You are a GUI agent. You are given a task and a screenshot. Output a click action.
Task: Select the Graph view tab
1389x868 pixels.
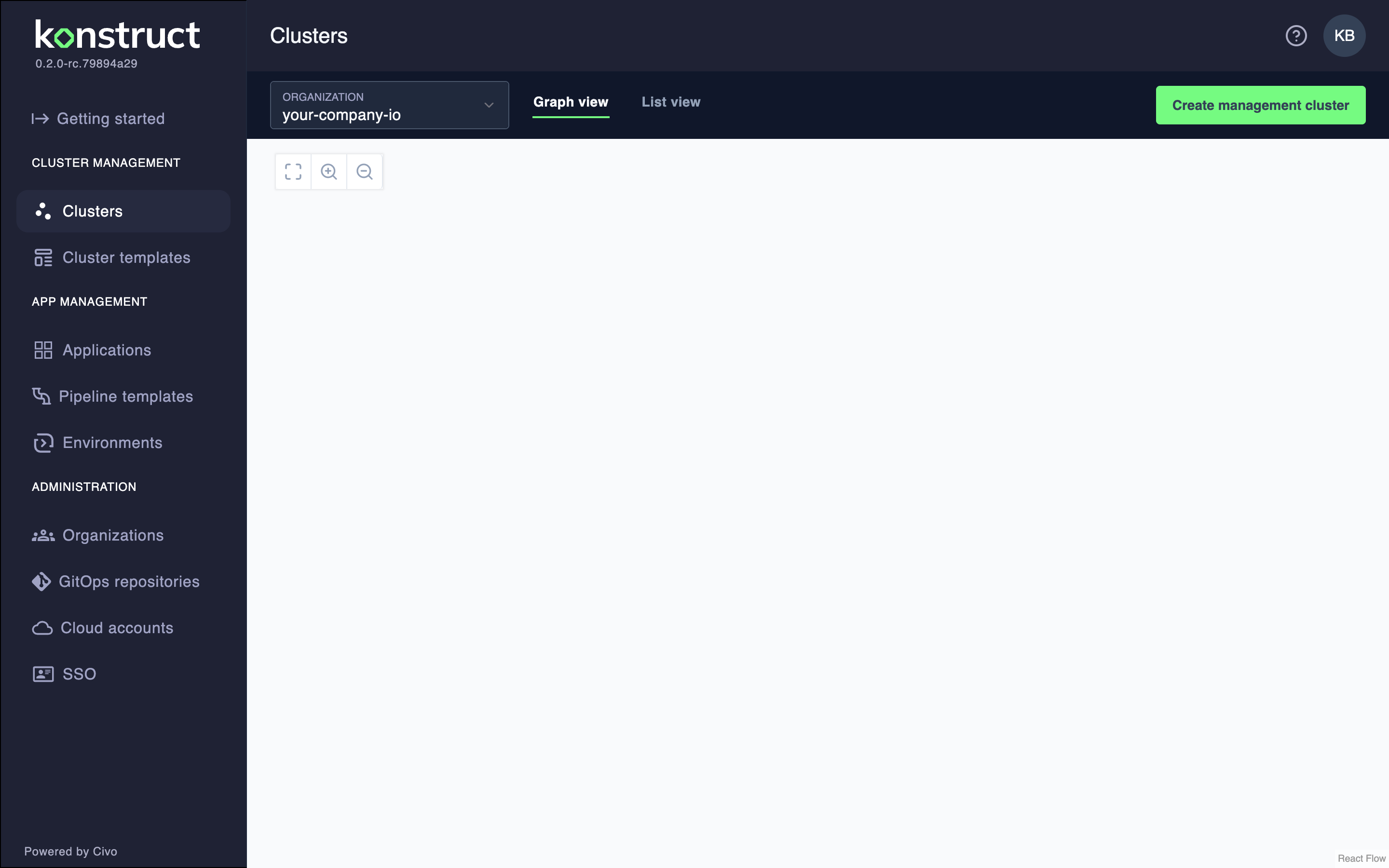point(571,102)
